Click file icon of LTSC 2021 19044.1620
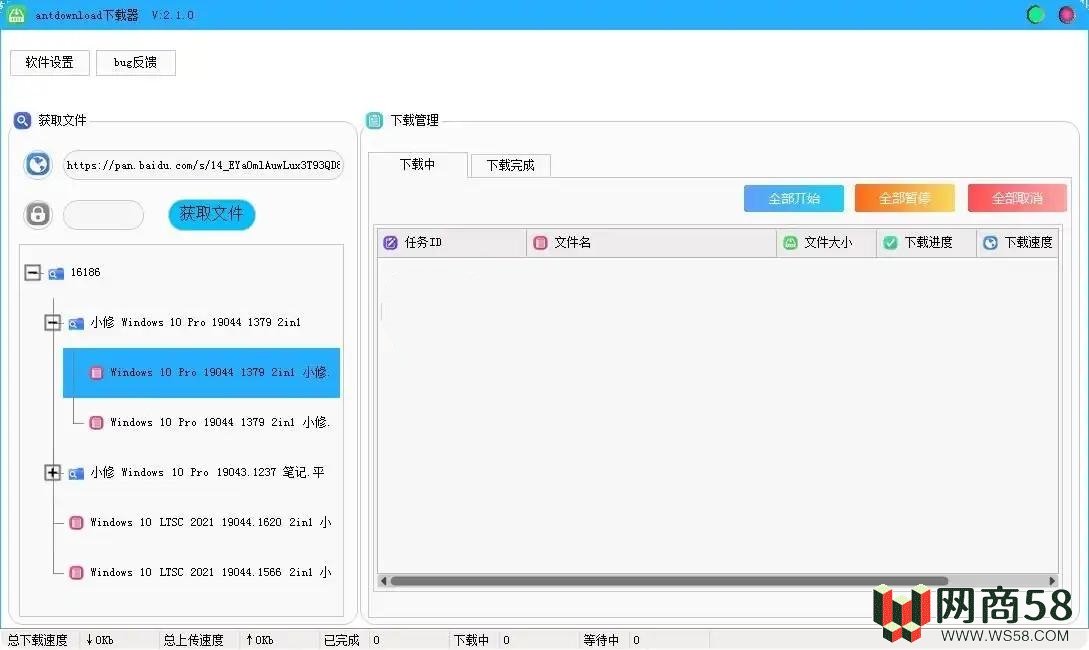The image size is (1089, 650). click(x=76, y=523)
